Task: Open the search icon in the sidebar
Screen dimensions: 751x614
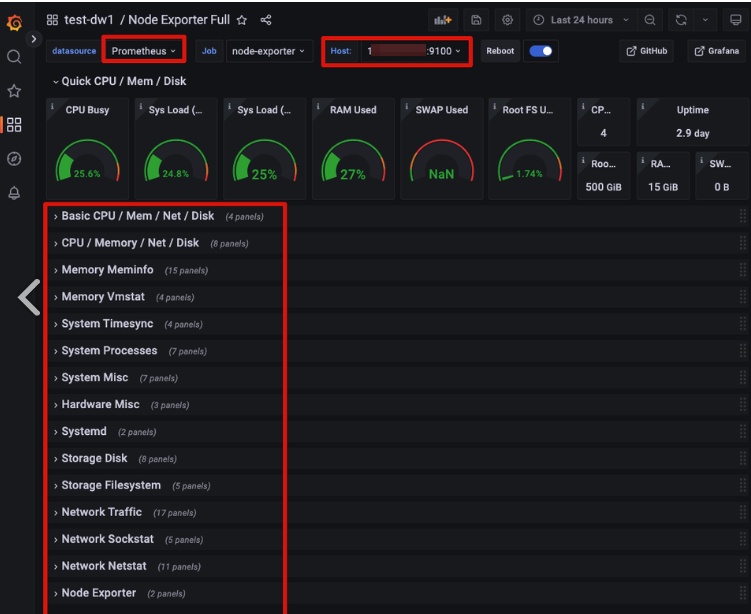Action: 14,57
